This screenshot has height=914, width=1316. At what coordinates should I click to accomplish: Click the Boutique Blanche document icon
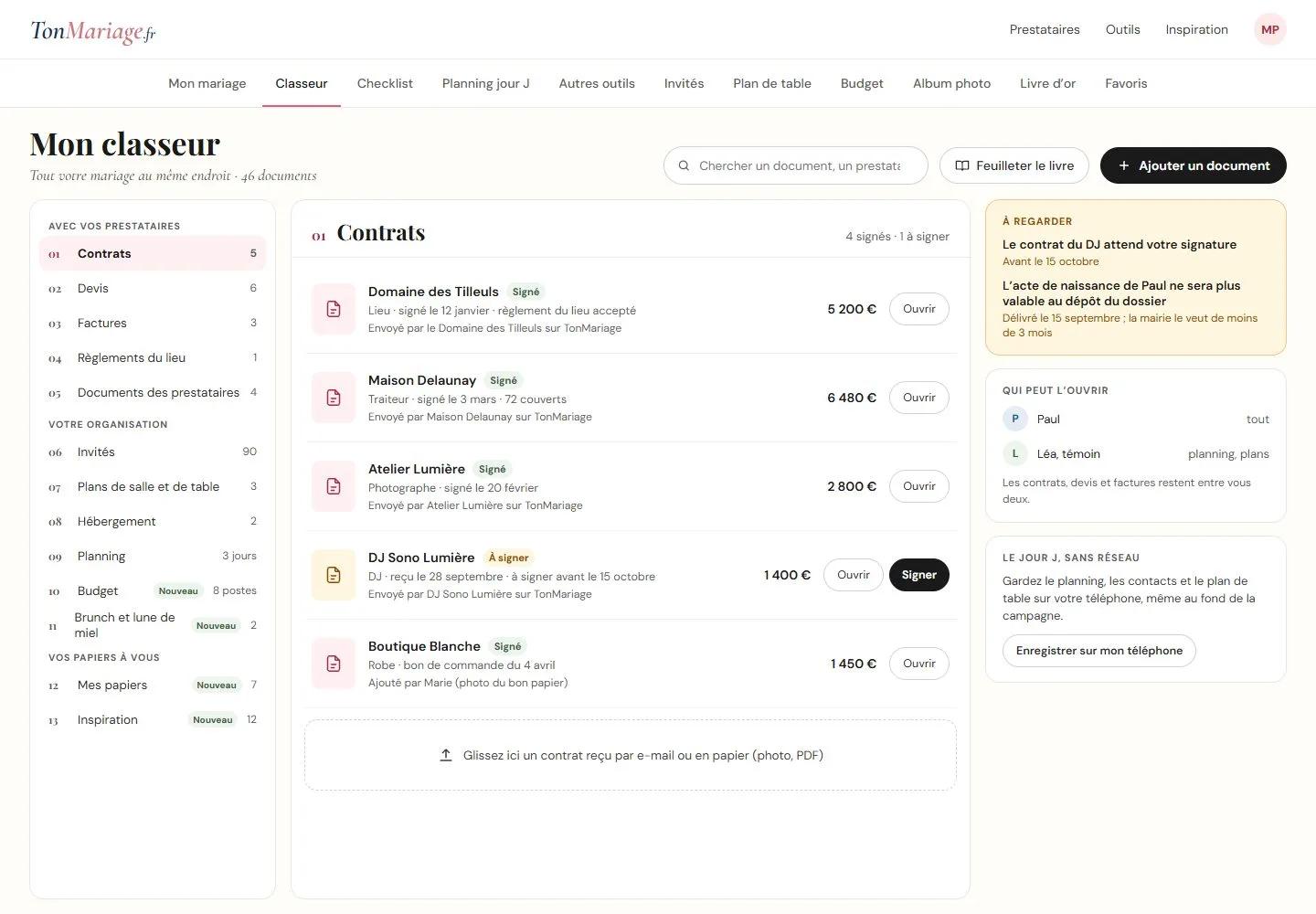(334, 664)
